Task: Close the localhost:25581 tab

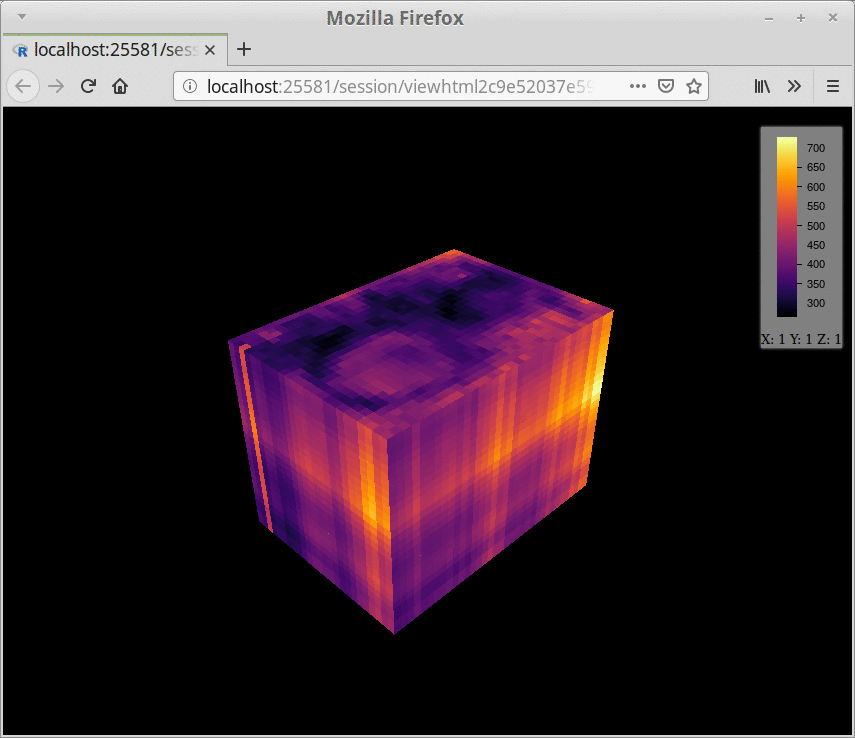Action: click(x=210, y=50)
